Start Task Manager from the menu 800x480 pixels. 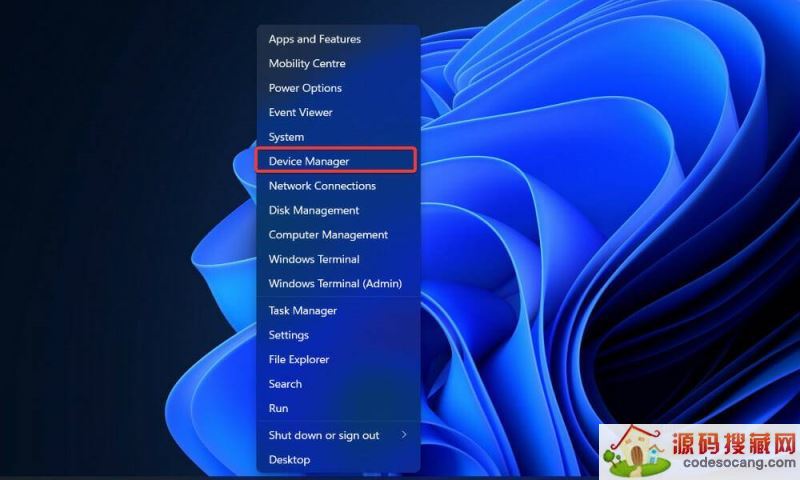(x=303, y=311)
